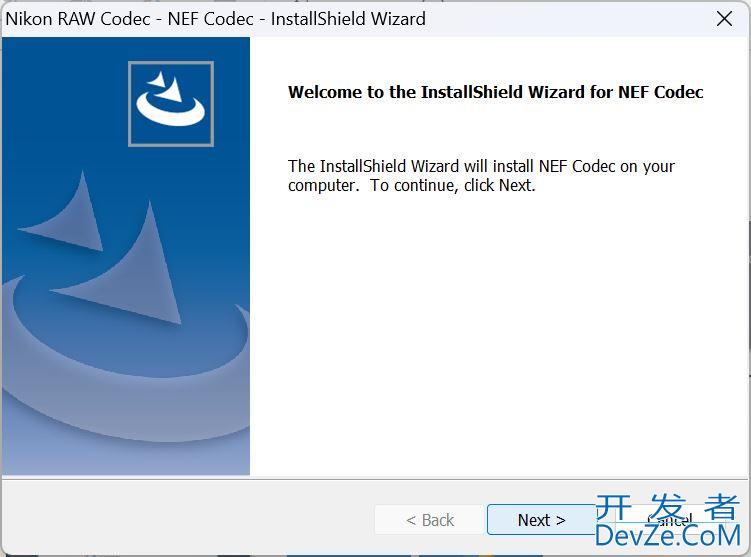Cancel the NEF Codec installation
751x557 pixels.
670,520
